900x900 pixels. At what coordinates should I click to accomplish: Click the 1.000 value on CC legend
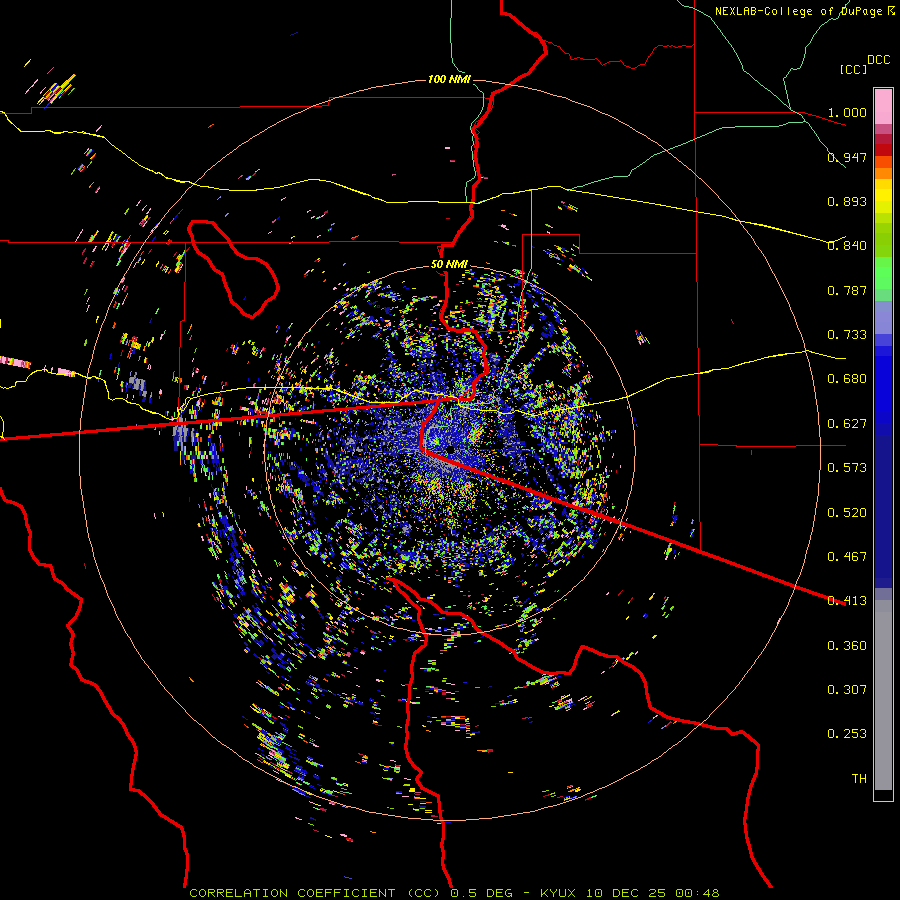(x=847, y=112)
